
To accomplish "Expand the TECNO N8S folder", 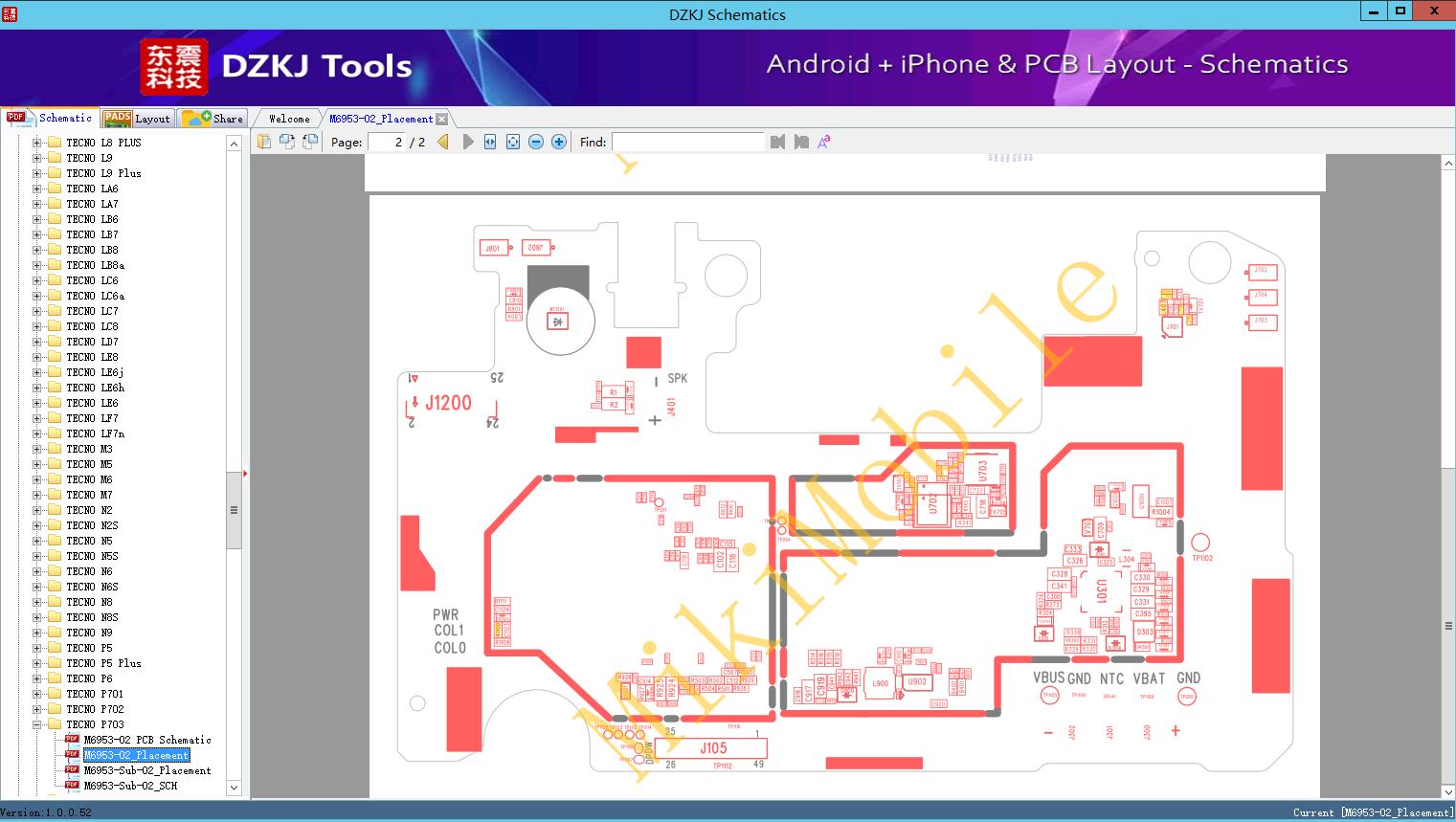I will coord(37,617).
